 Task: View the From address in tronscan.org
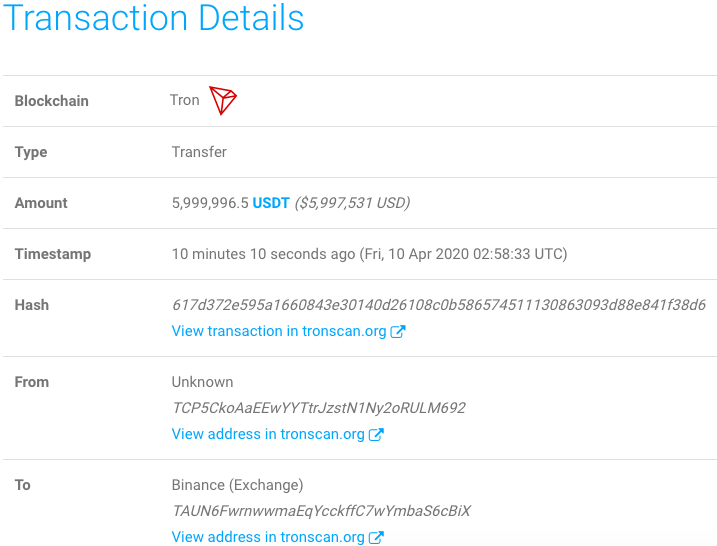coord(268,434)
